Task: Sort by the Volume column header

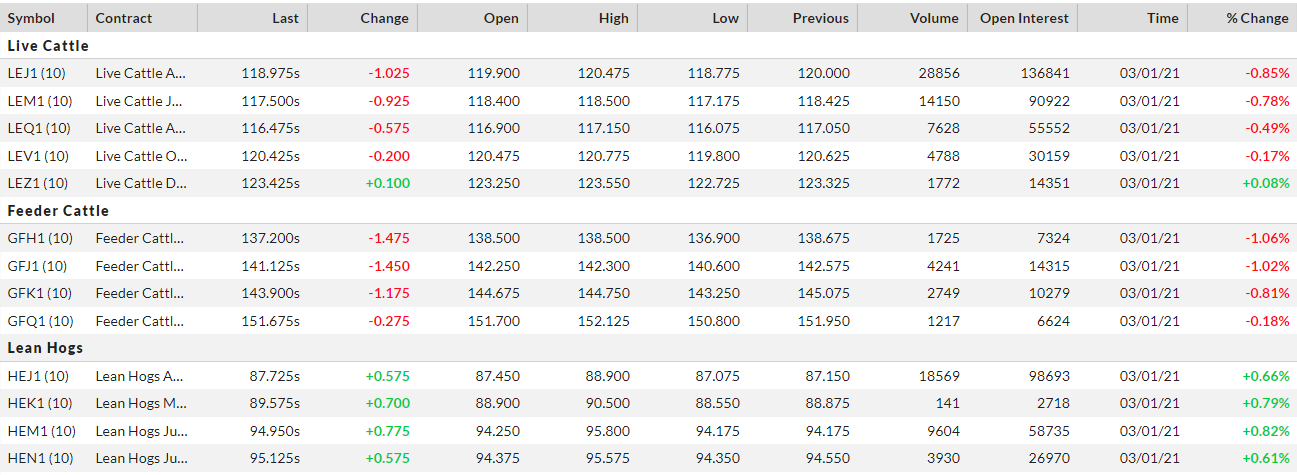Action: 934,18
